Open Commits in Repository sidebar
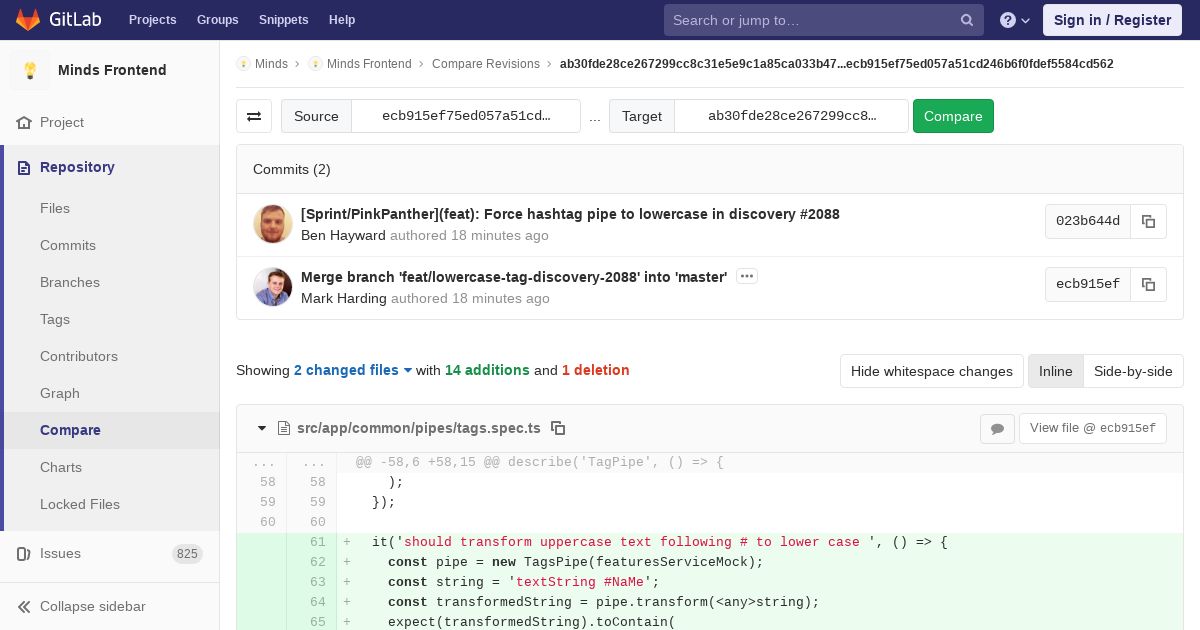1200x630 pixels. pyautogui.click(x=68, y=245)
